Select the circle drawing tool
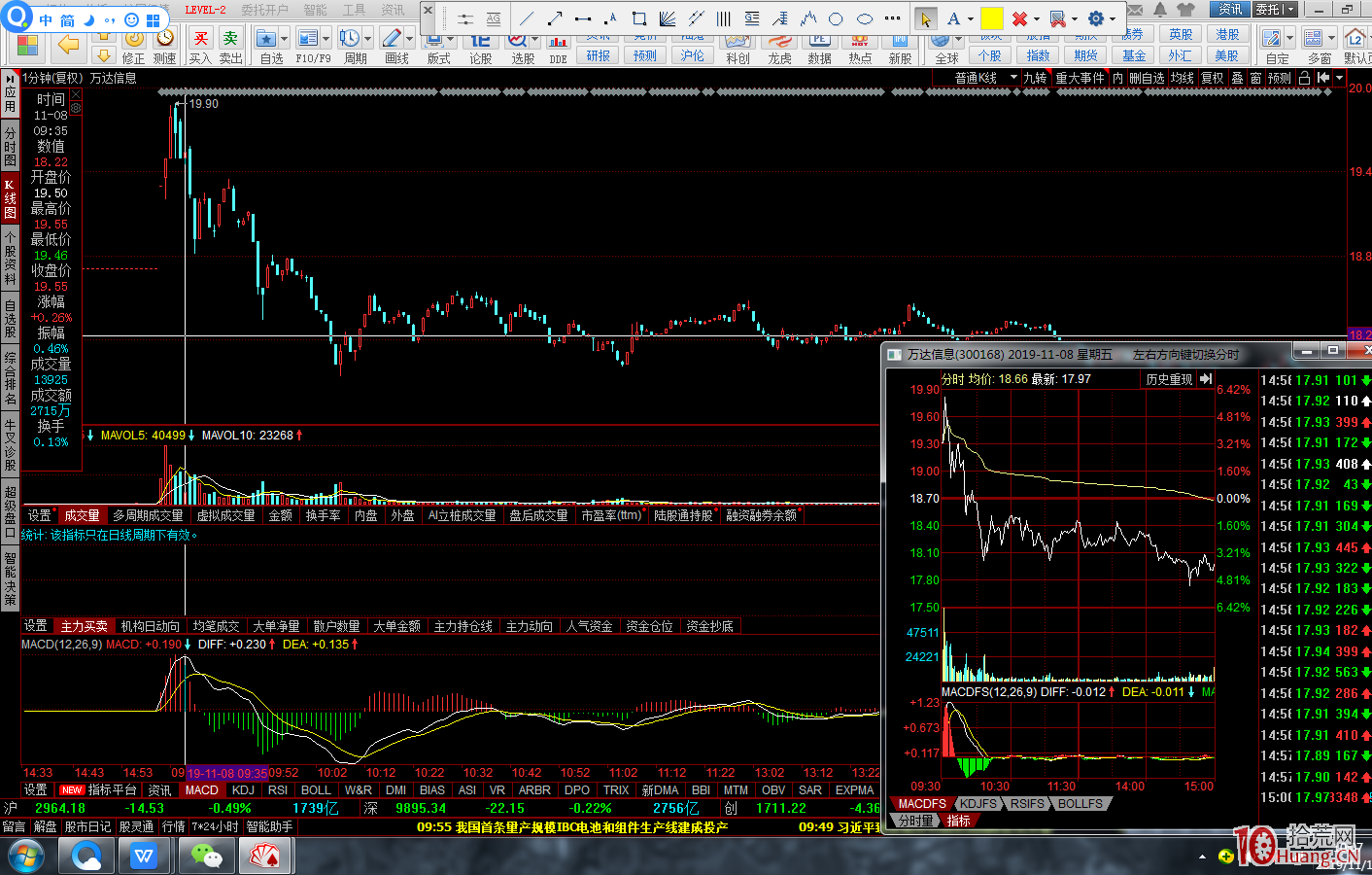This screenshot has width=1372, height=875. click(x=836, y=18)
